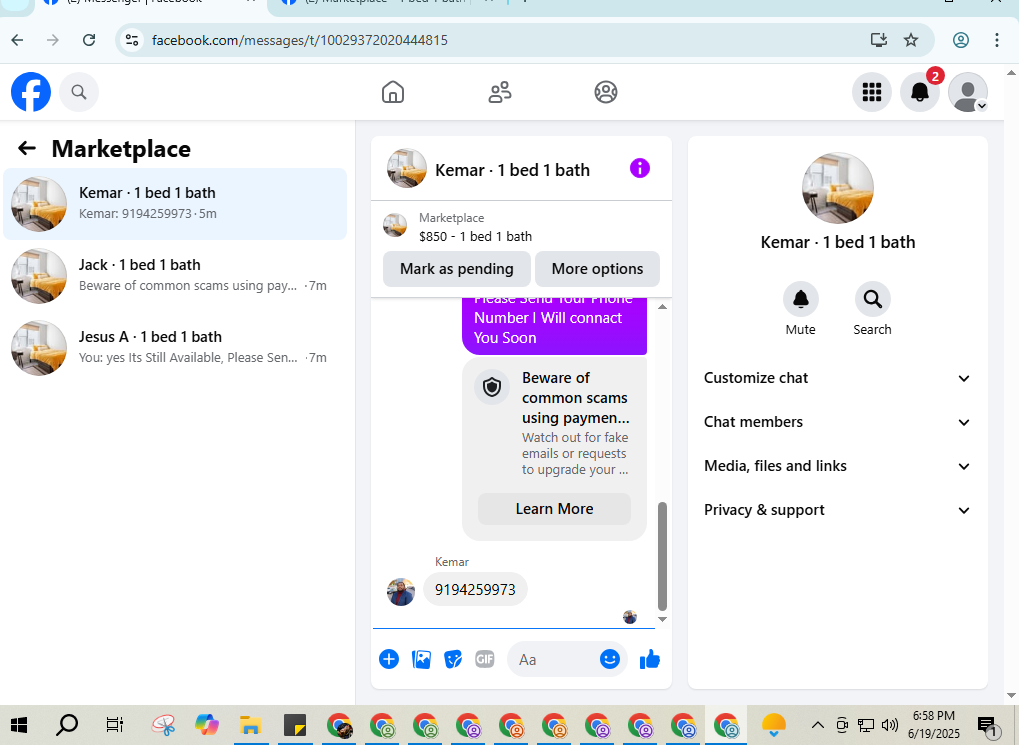
Task: Show hidden tray icons chevron
Action: click(x=818, y=724)
